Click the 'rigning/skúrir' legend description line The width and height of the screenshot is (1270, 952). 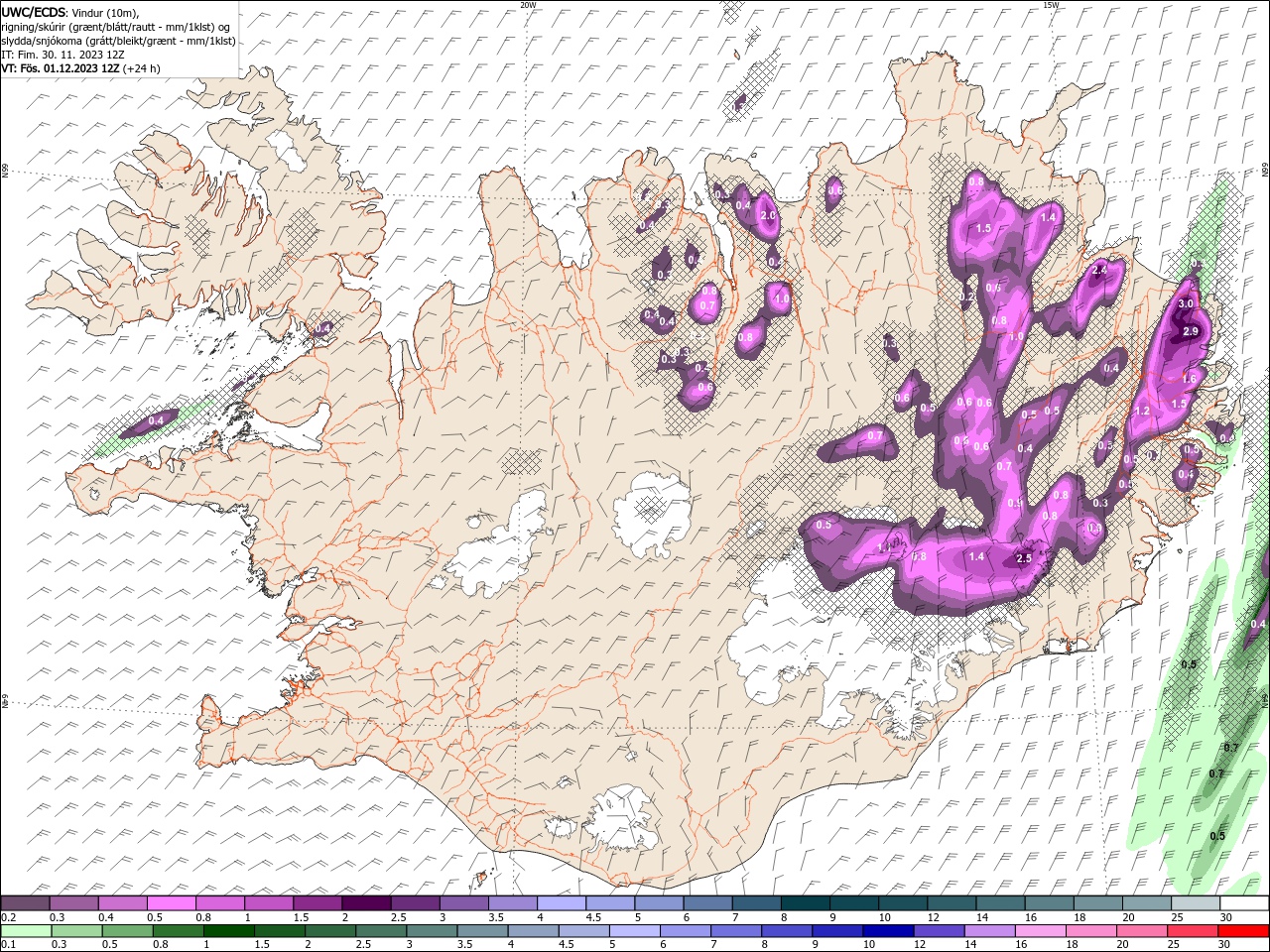click(x=115, y=27)
